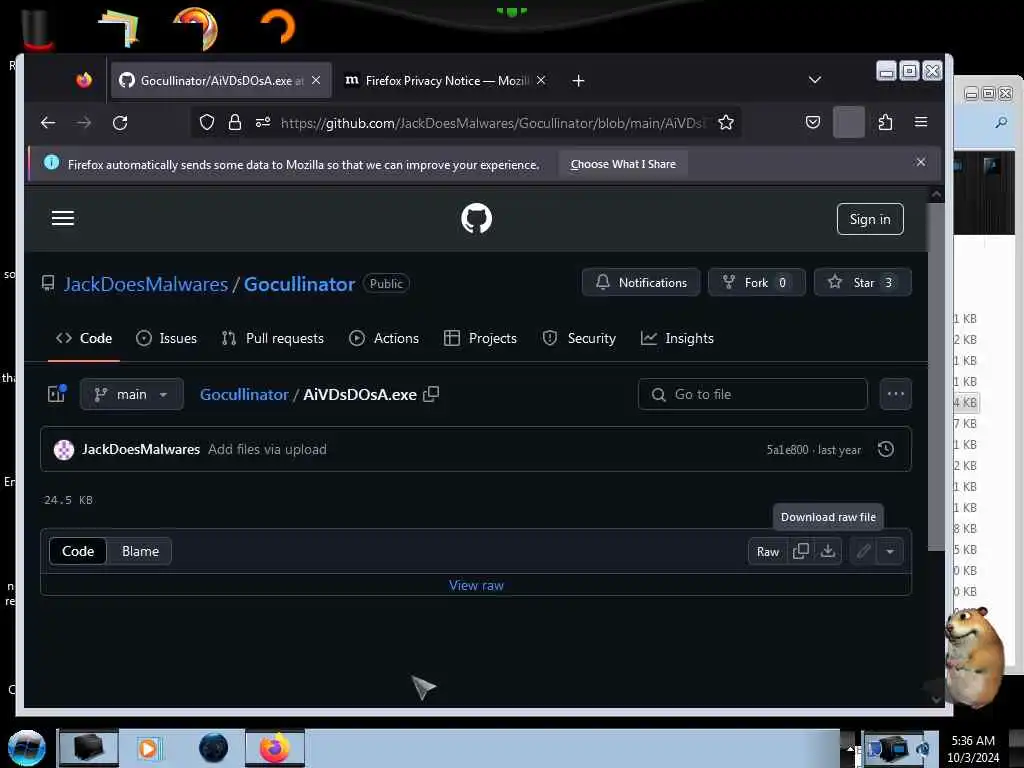
Task: Switch to the Actions tab
Action: [x=384, y=338]
